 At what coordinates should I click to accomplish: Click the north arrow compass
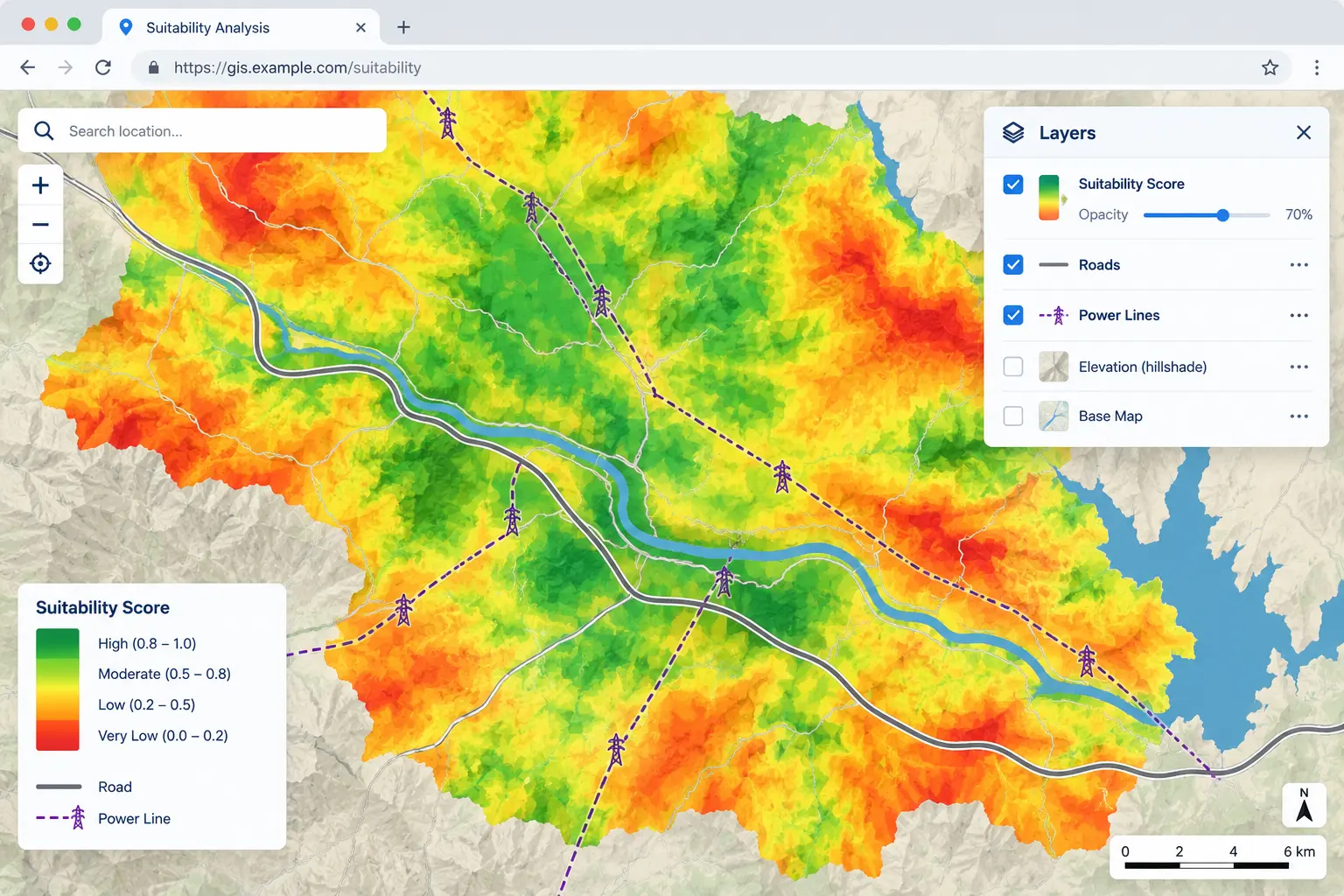1304,805
